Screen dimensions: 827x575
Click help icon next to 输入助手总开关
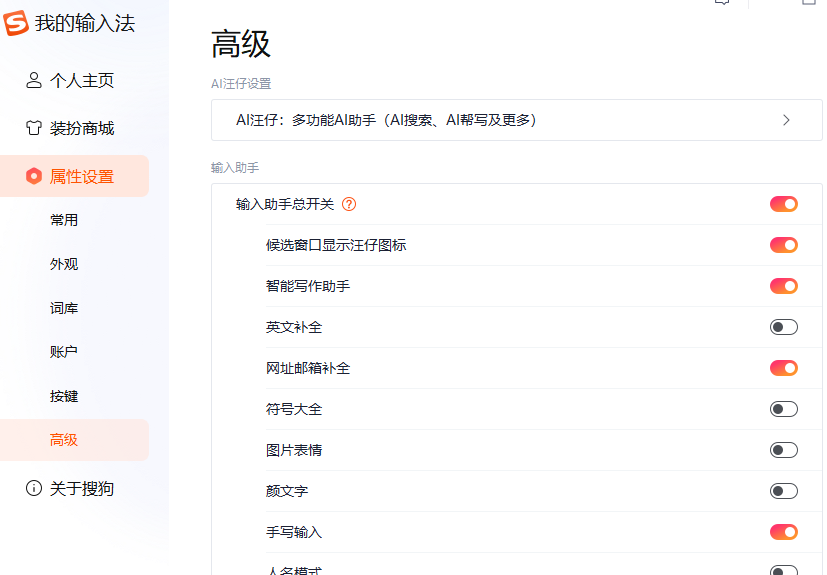coord(349,204)
